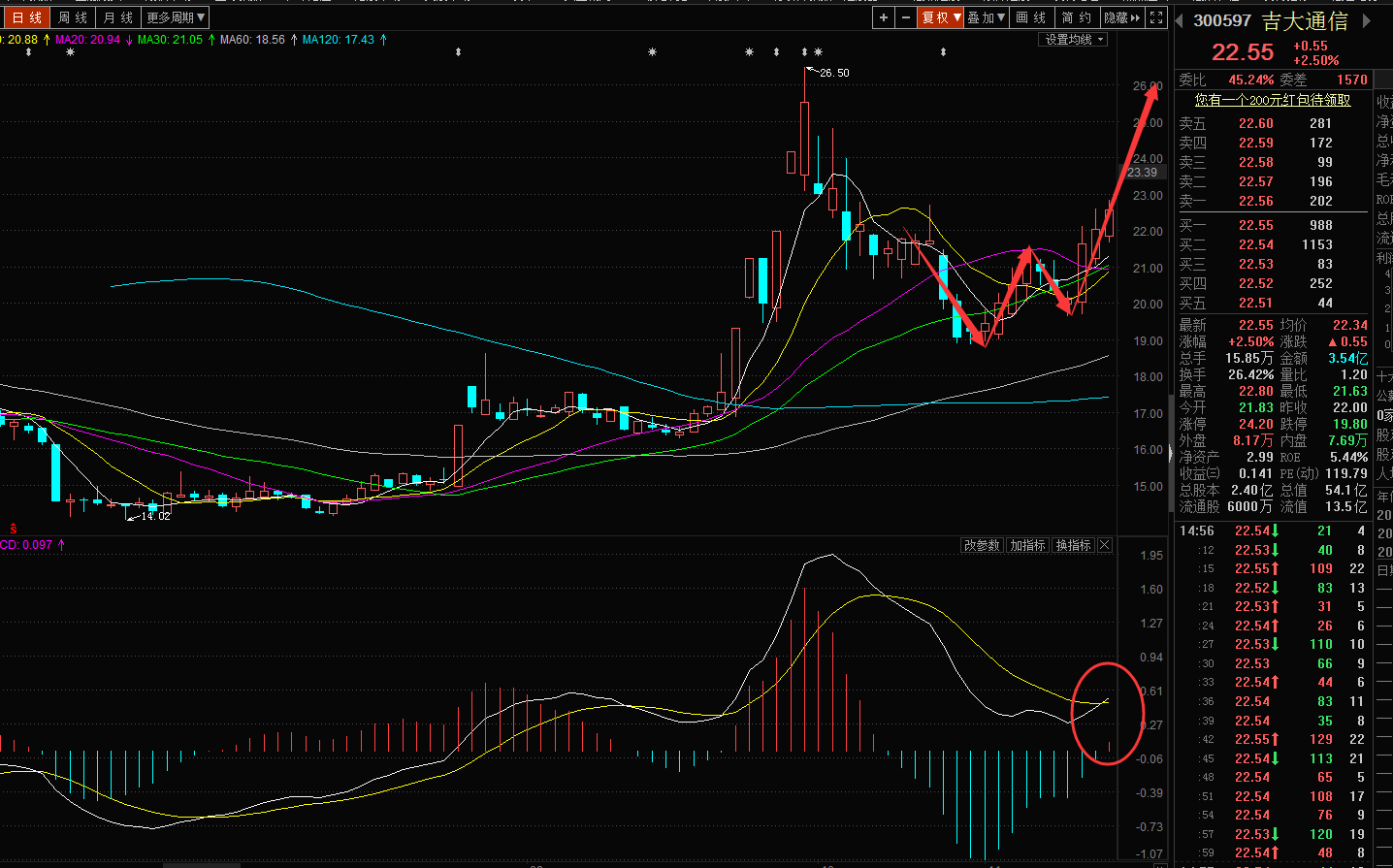Open the 200元红包 claim link
Screen dimensions: 1393x868
(1272, 100)
